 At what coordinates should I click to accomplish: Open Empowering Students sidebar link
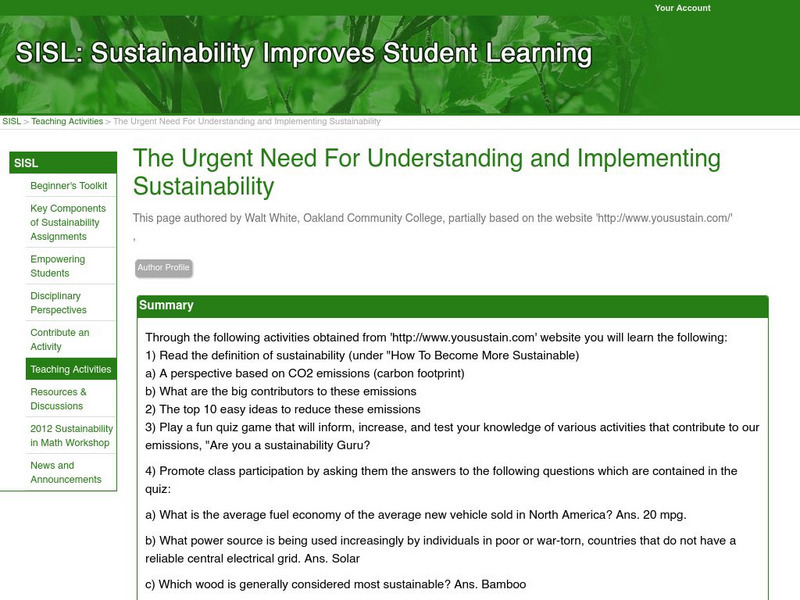[58, 266]
